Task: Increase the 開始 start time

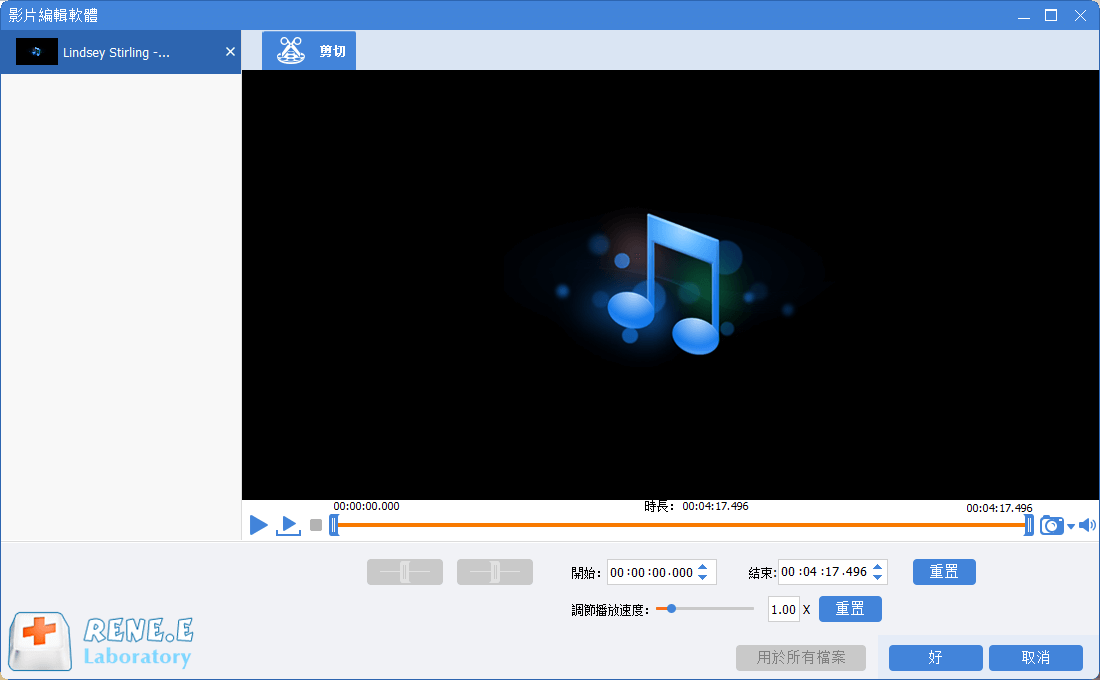Action: click(x=703, y=567)
